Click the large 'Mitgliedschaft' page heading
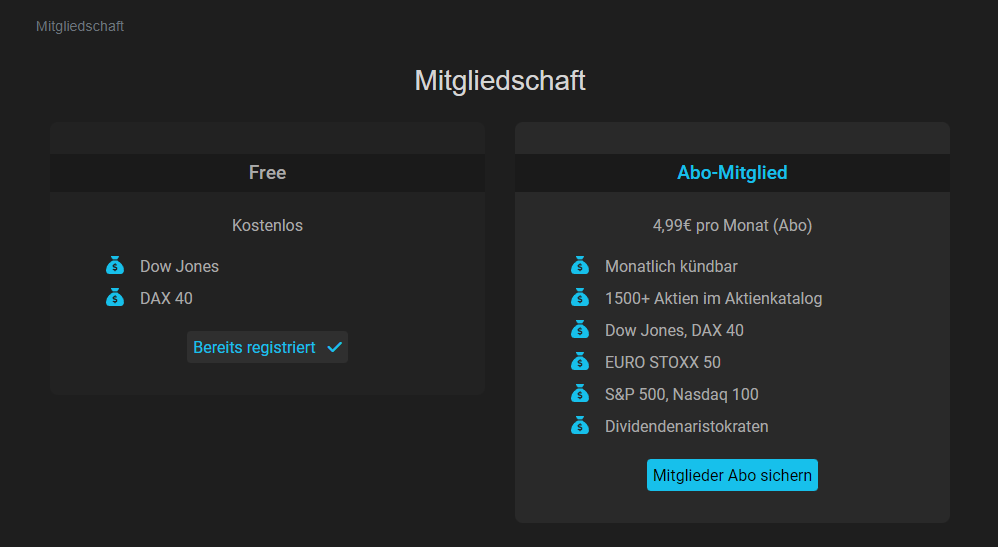 [x=500, y=81]
